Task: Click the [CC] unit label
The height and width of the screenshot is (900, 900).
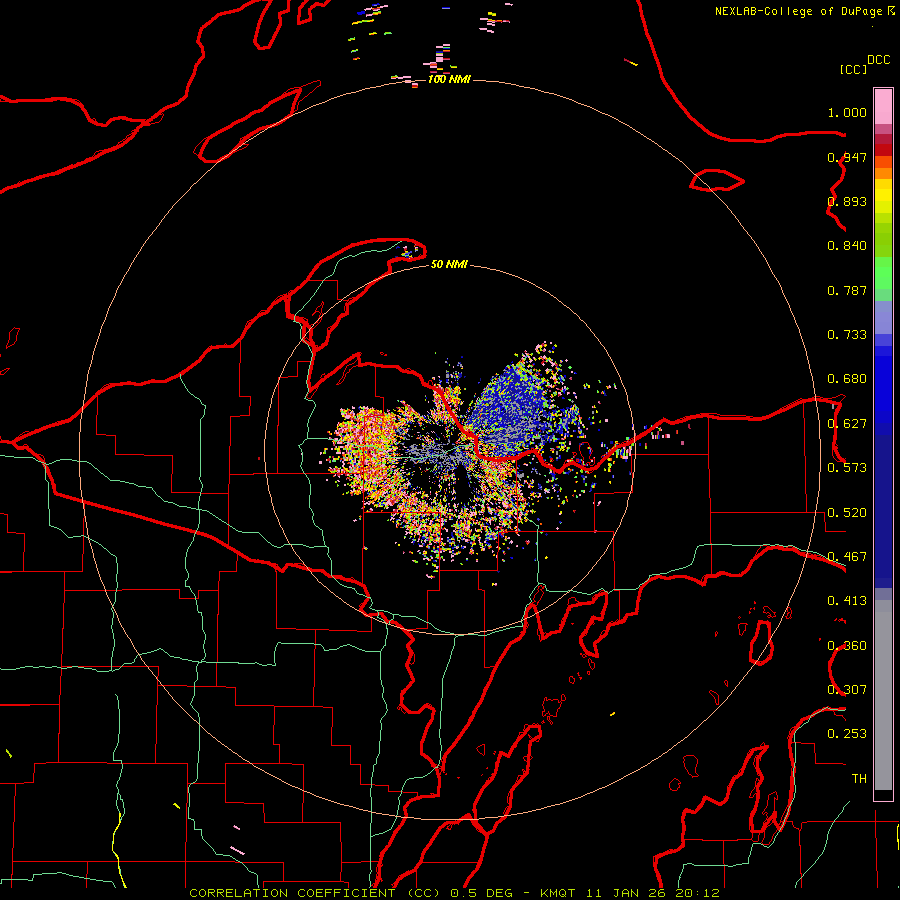Action: (x=853, y=69)
